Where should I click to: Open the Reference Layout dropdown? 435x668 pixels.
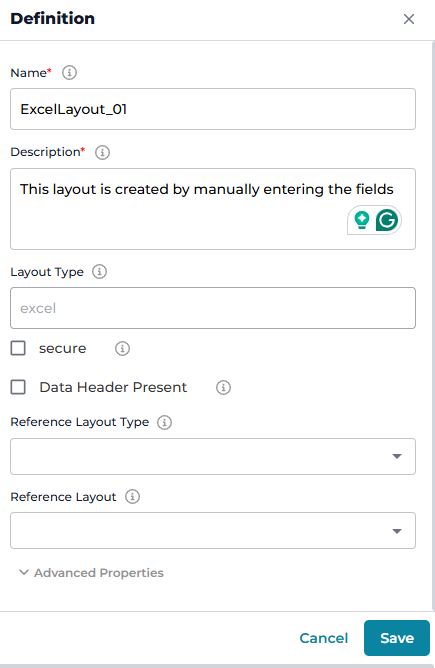point(213,530)
